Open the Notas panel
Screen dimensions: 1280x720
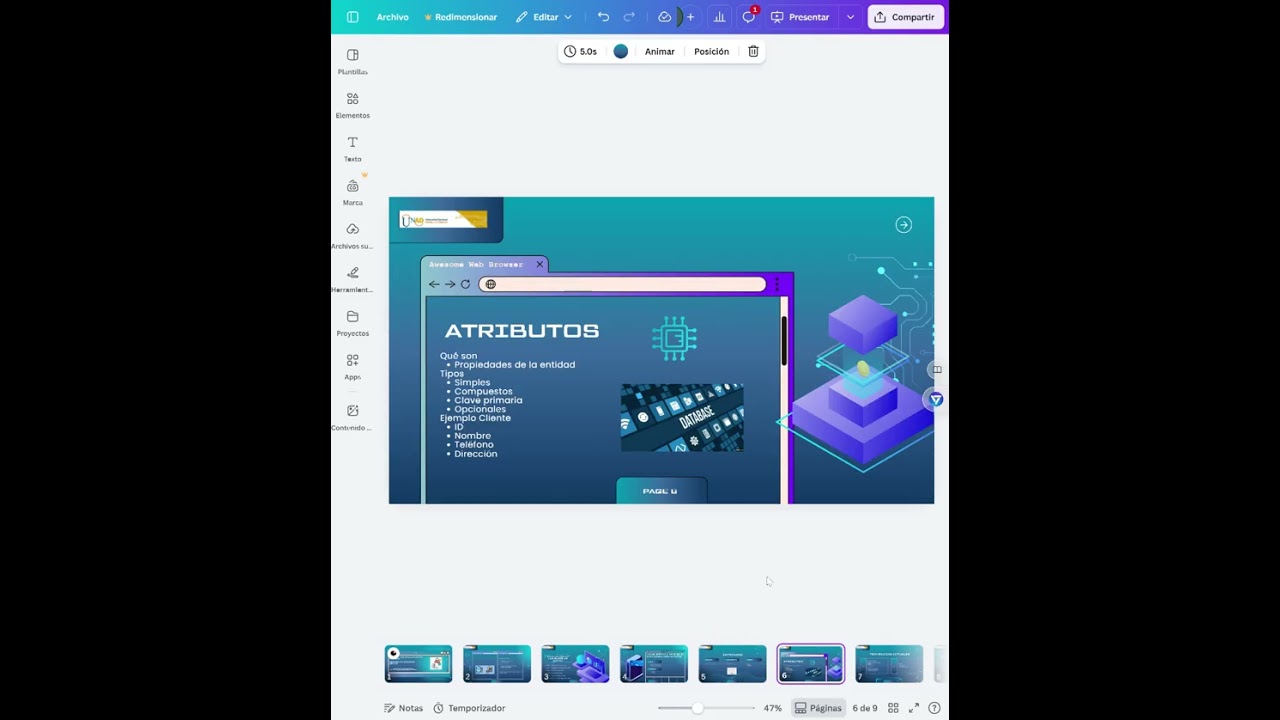click(x=404, y=708)
